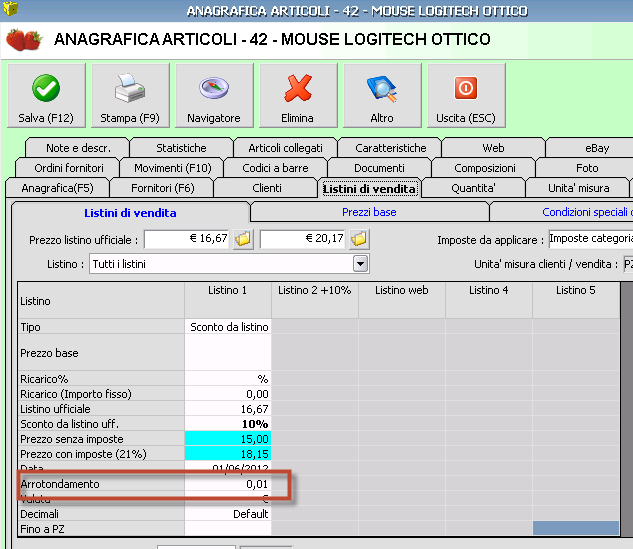Click Ricarico (Importo fisso) value 0,00
Image resolution: width=633 pixels, height=549 pixels.
tap(228, 394)
